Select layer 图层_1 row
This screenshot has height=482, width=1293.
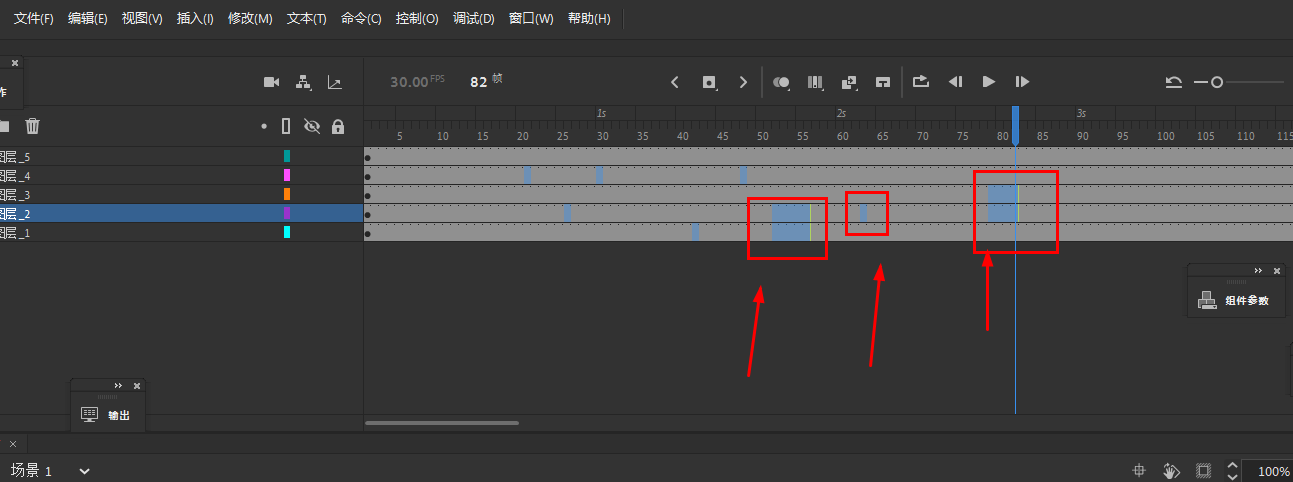[180, 232]
